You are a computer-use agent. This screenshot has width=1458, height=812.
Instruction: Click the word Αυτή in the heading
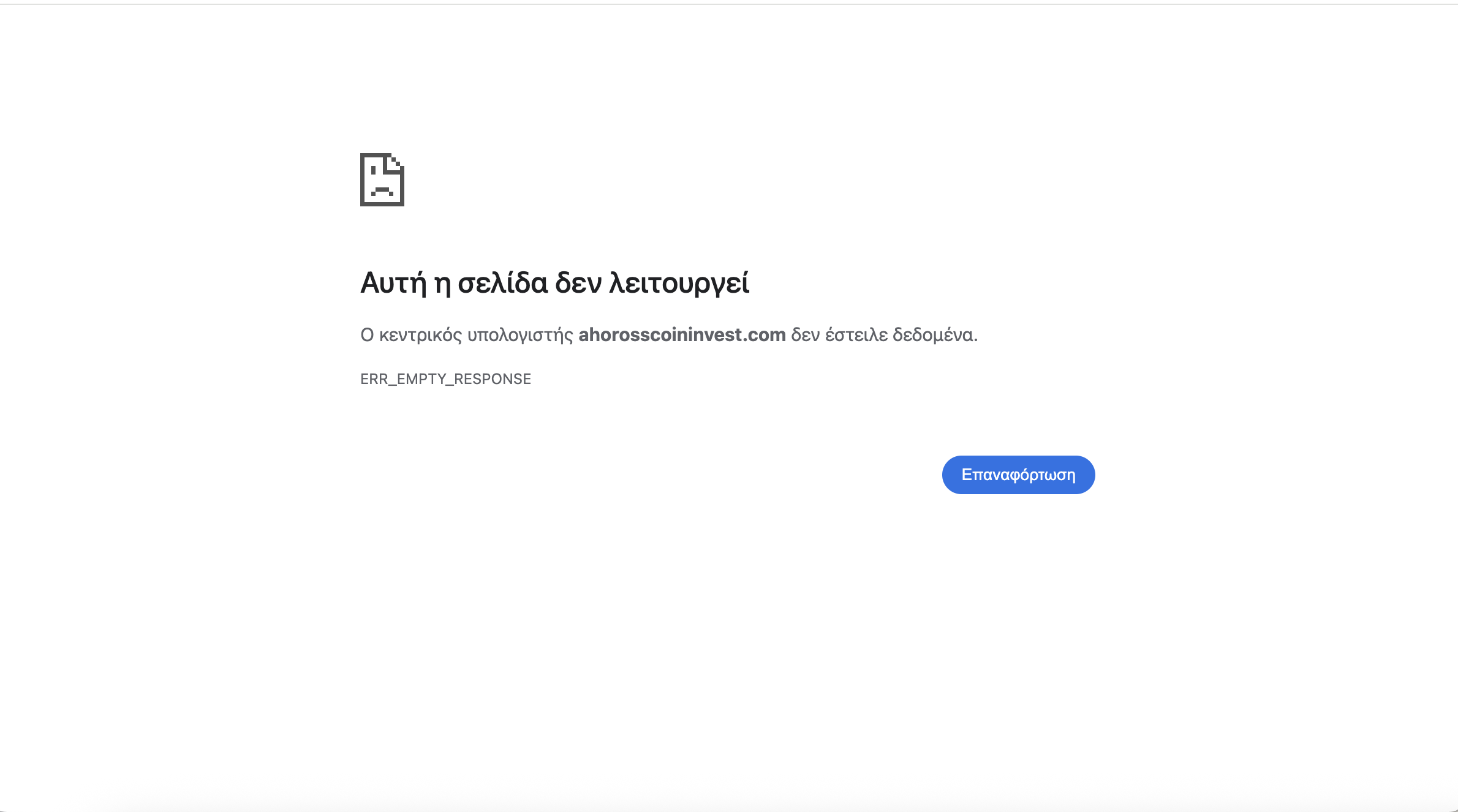[x=393, y=283]
